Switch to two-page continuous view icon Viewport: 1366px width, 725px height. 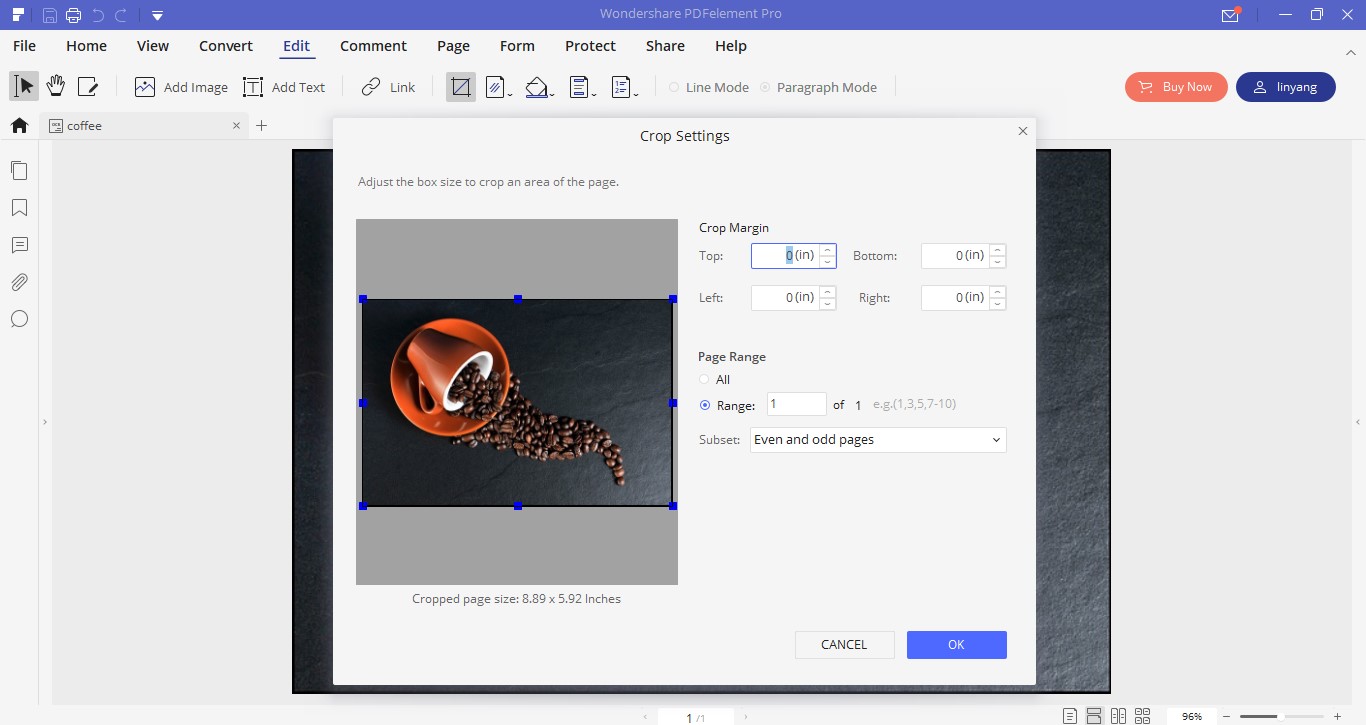tap(1142, 716)
